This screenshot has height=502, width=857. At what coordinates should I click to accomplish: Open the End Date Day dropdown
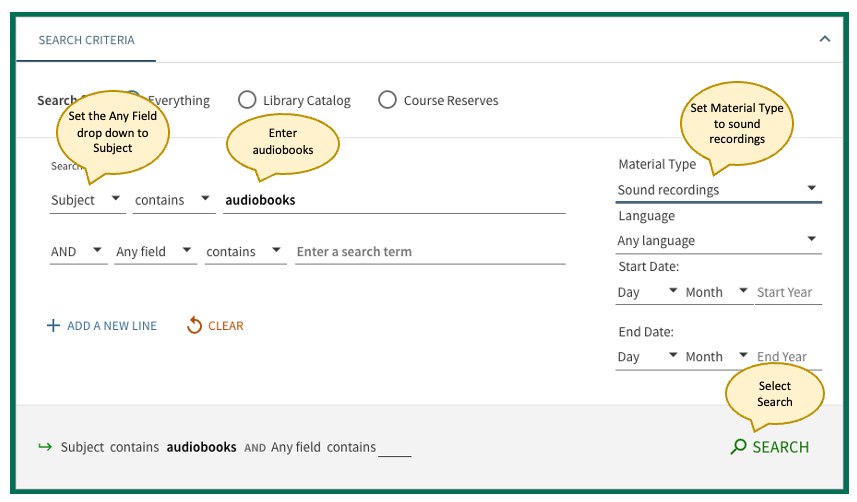tap(646, 357)
